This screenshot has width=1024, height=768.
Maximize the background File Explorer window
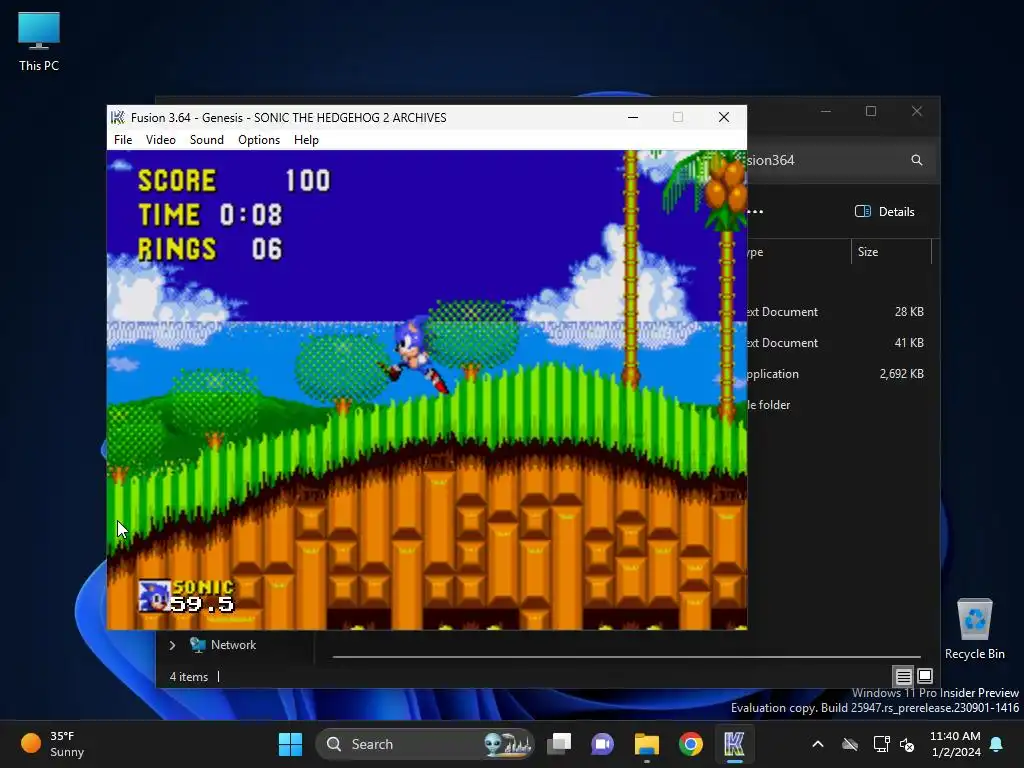[x=871, y=112]
